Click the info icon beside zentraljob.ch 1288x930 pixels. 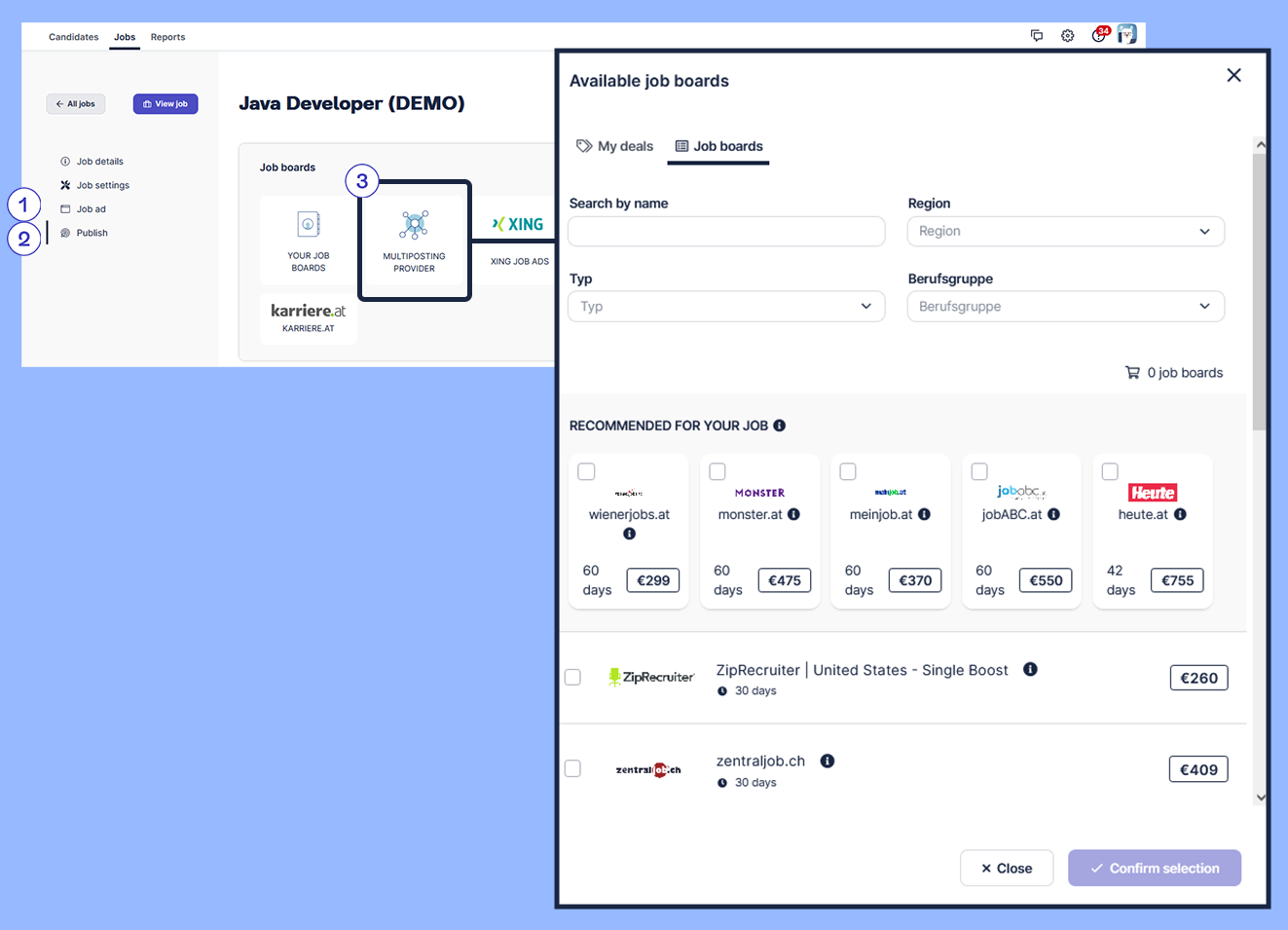pos(827,761)
